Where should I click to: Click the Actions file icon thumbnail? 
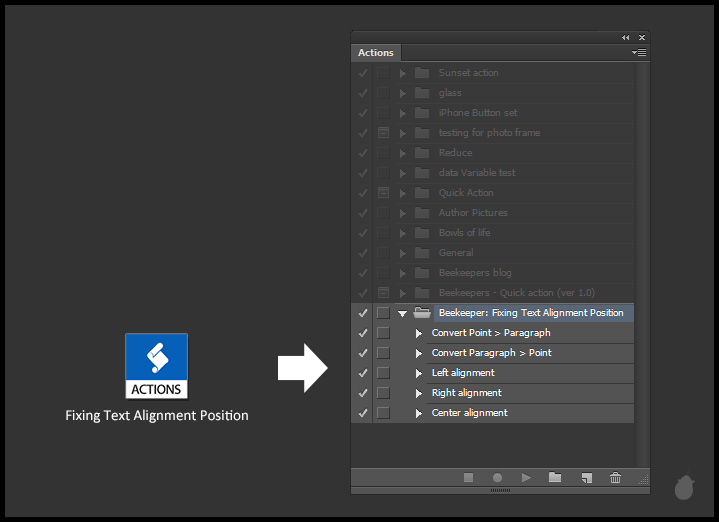click(156, 366)
